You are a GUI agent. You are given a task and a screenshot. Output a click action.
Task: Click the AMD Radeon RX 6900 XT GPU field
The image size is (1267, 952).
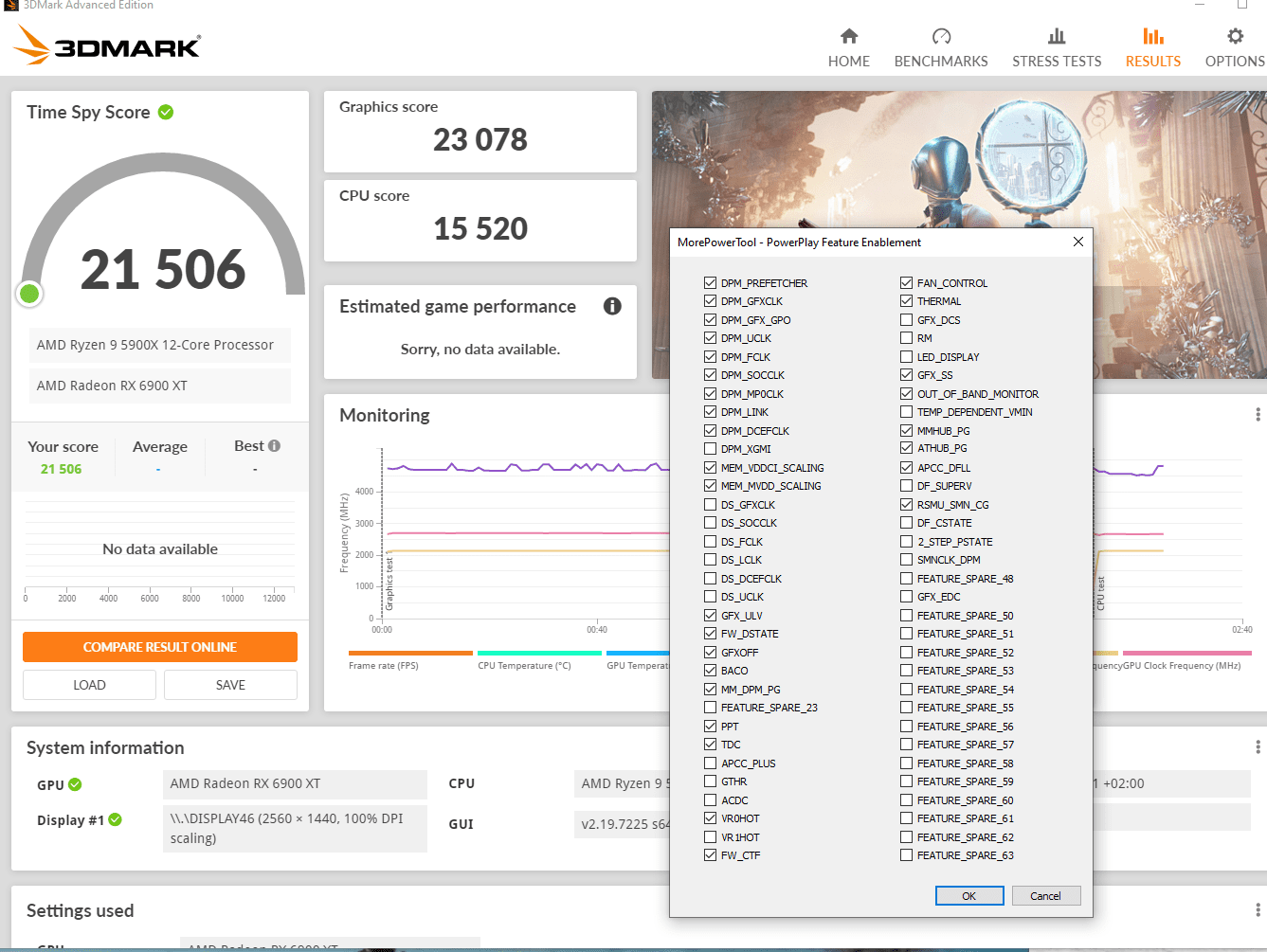tap(295, 784)
